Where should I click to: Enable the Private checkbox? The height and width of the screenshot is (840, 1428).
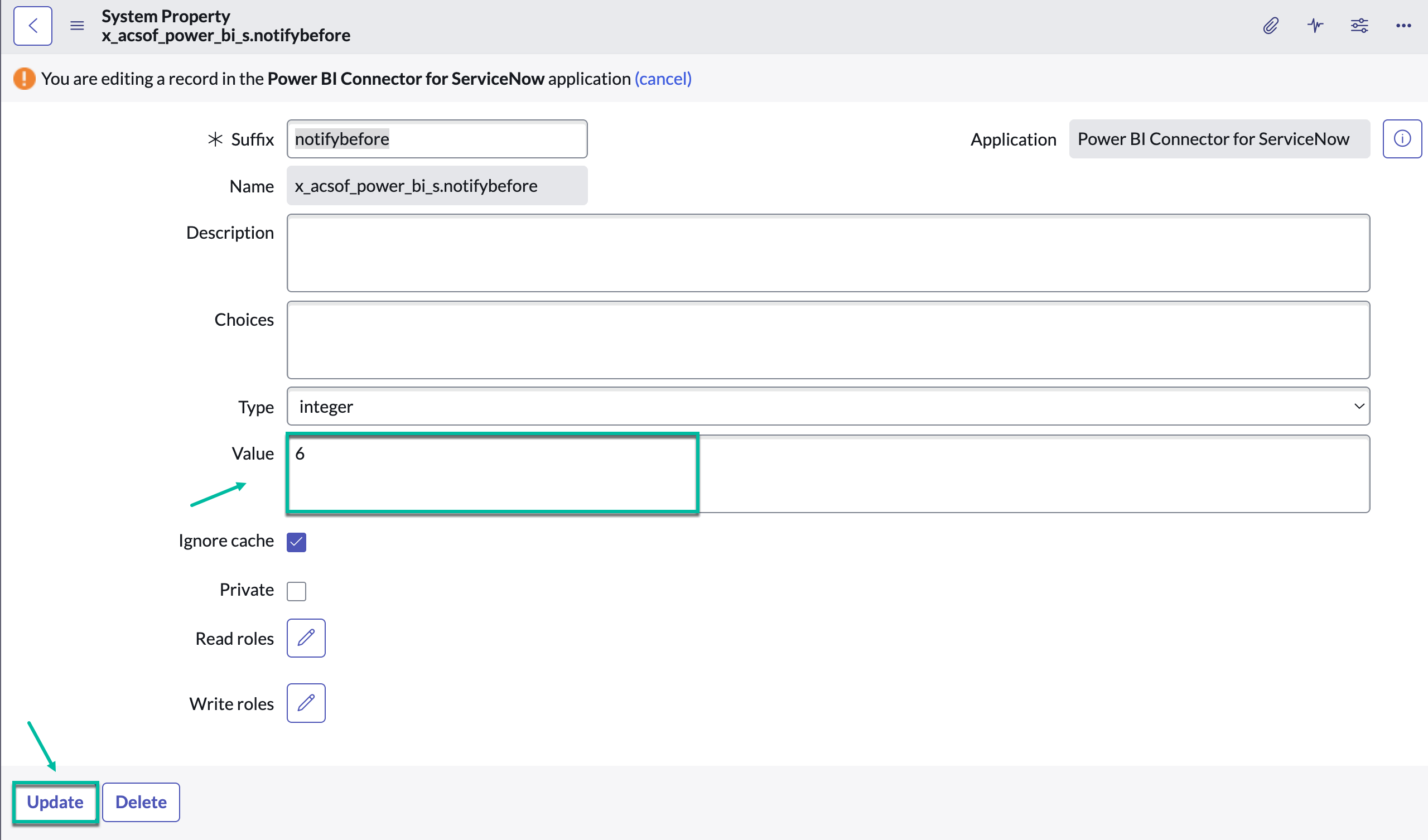[296, 591]
